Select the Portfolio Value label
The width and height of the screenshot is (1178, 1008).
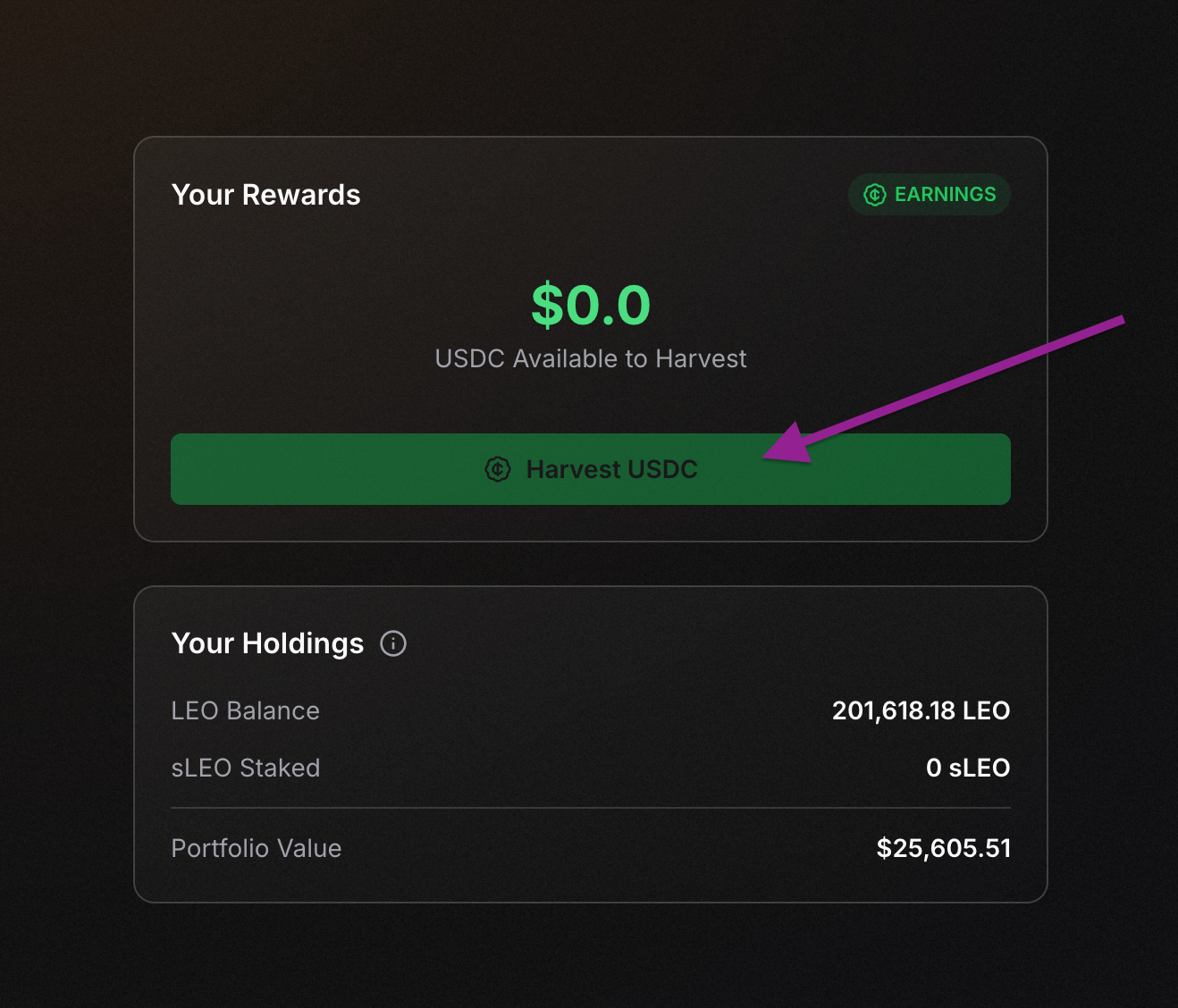coord(256,848)
